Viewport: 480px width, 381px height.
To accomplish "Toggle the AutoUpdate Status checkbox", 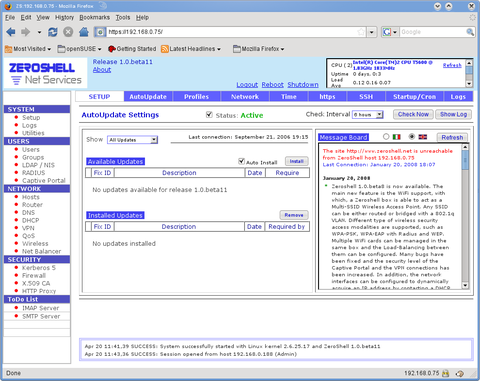I will click(x=209, y=115).
